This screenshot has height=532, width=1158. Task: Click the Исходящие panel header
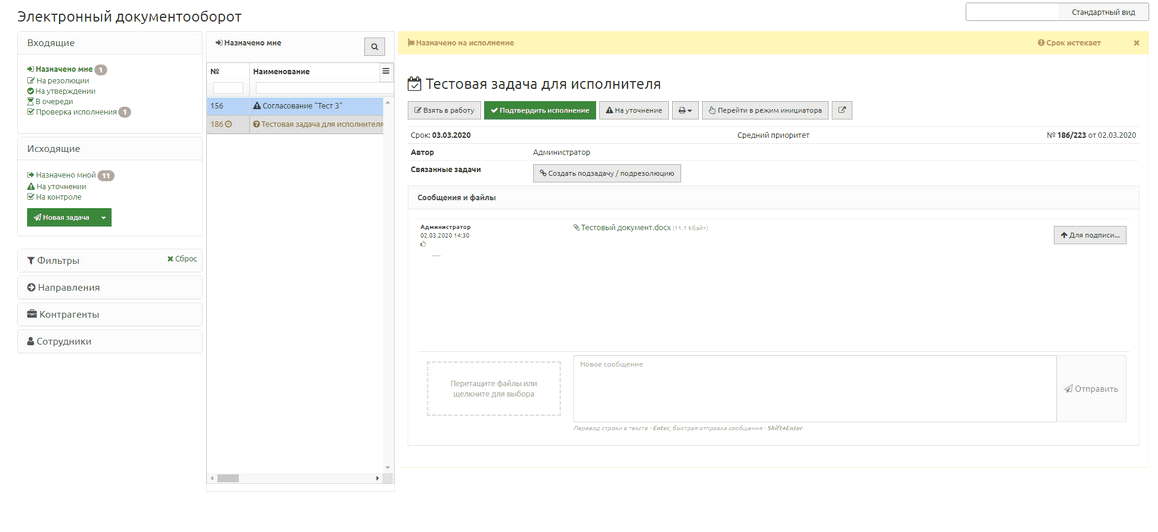[x=109, y=149]
